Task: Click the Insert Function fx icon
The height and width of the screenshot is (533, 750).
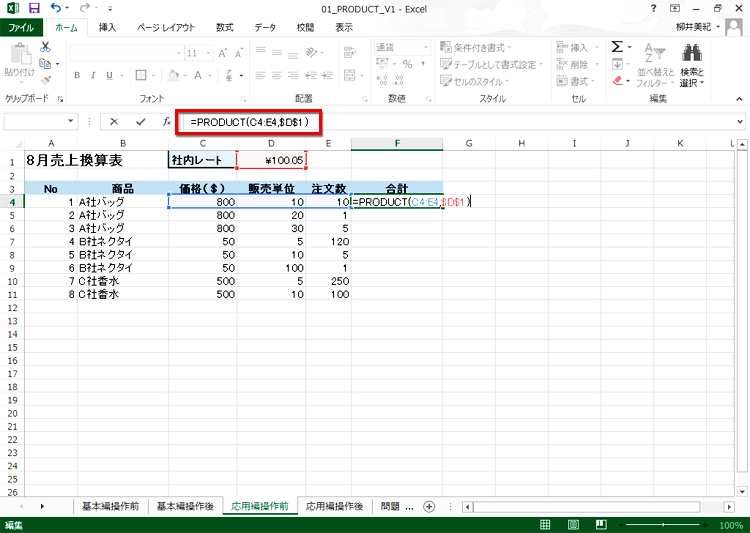Action: tap(166, 122)
